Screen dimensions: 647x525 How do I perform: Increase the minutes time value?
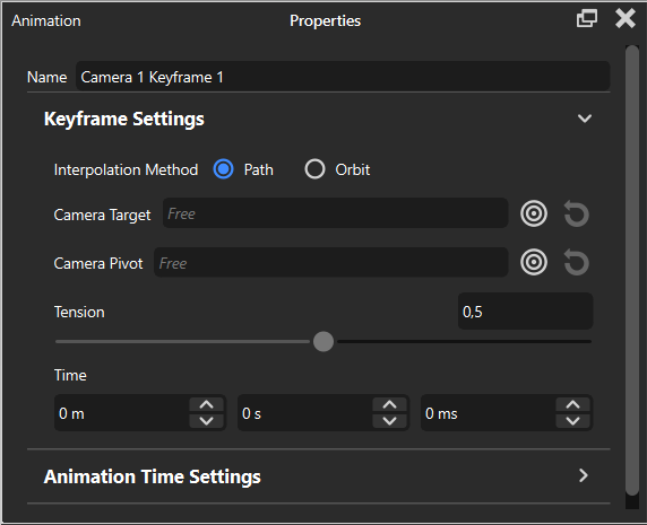click(x=206, y=405)
